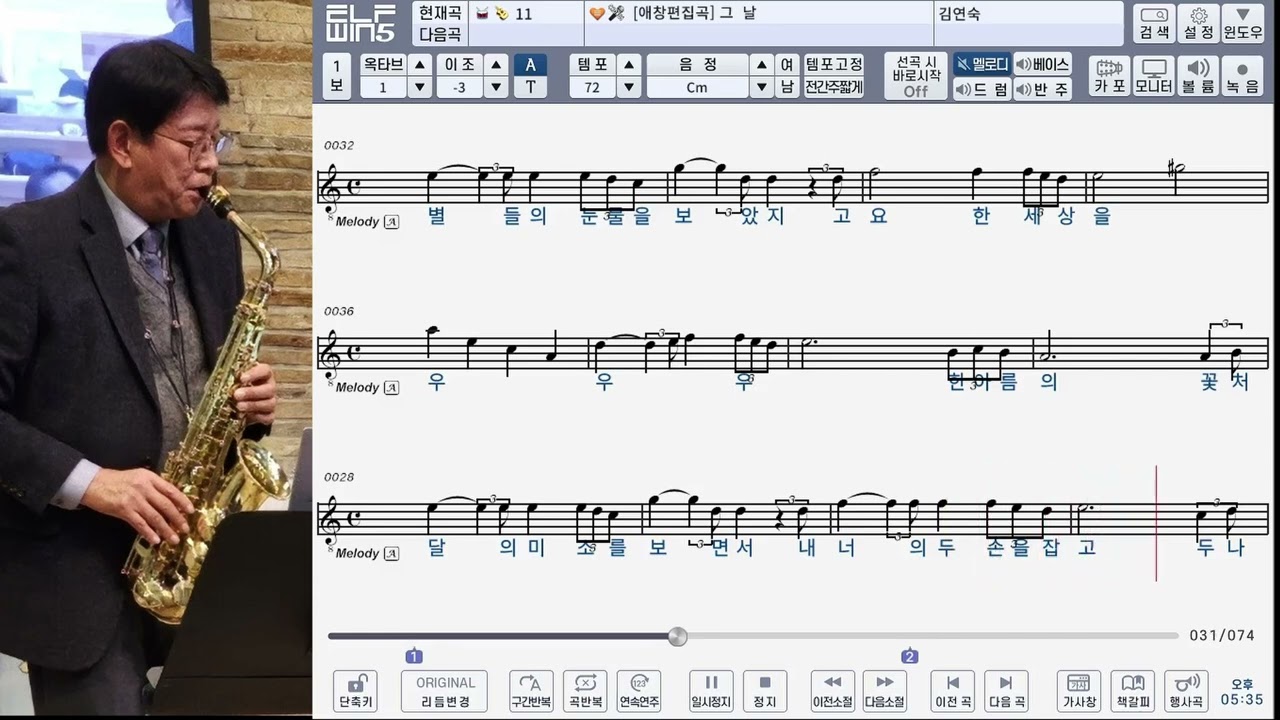Select the T notation mode
This screenshot has height=720, width=1280.
(530, 87)
